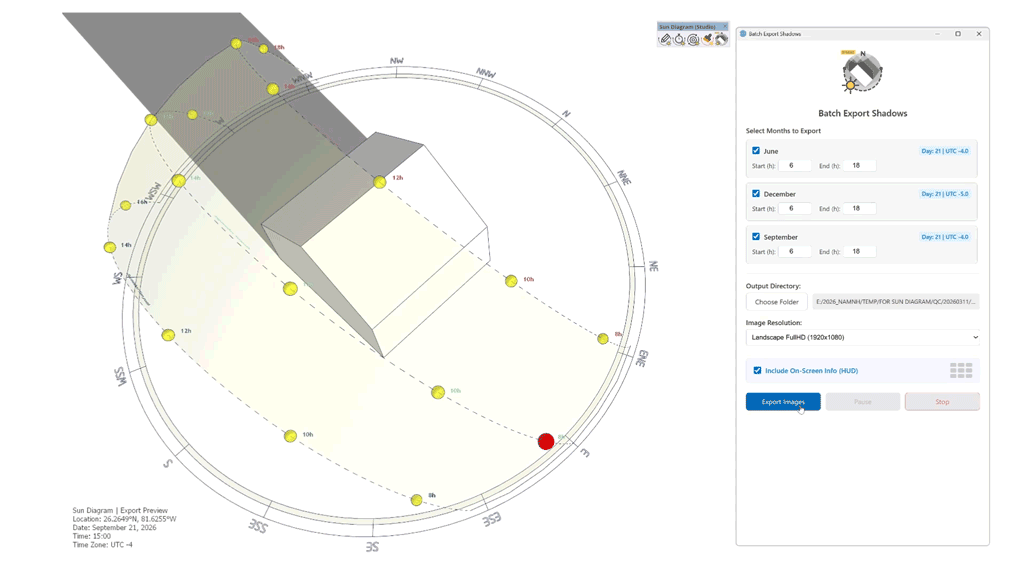1024x576 pixels.
Task: Click the 'Output Directory:' label
Action: 773,286
